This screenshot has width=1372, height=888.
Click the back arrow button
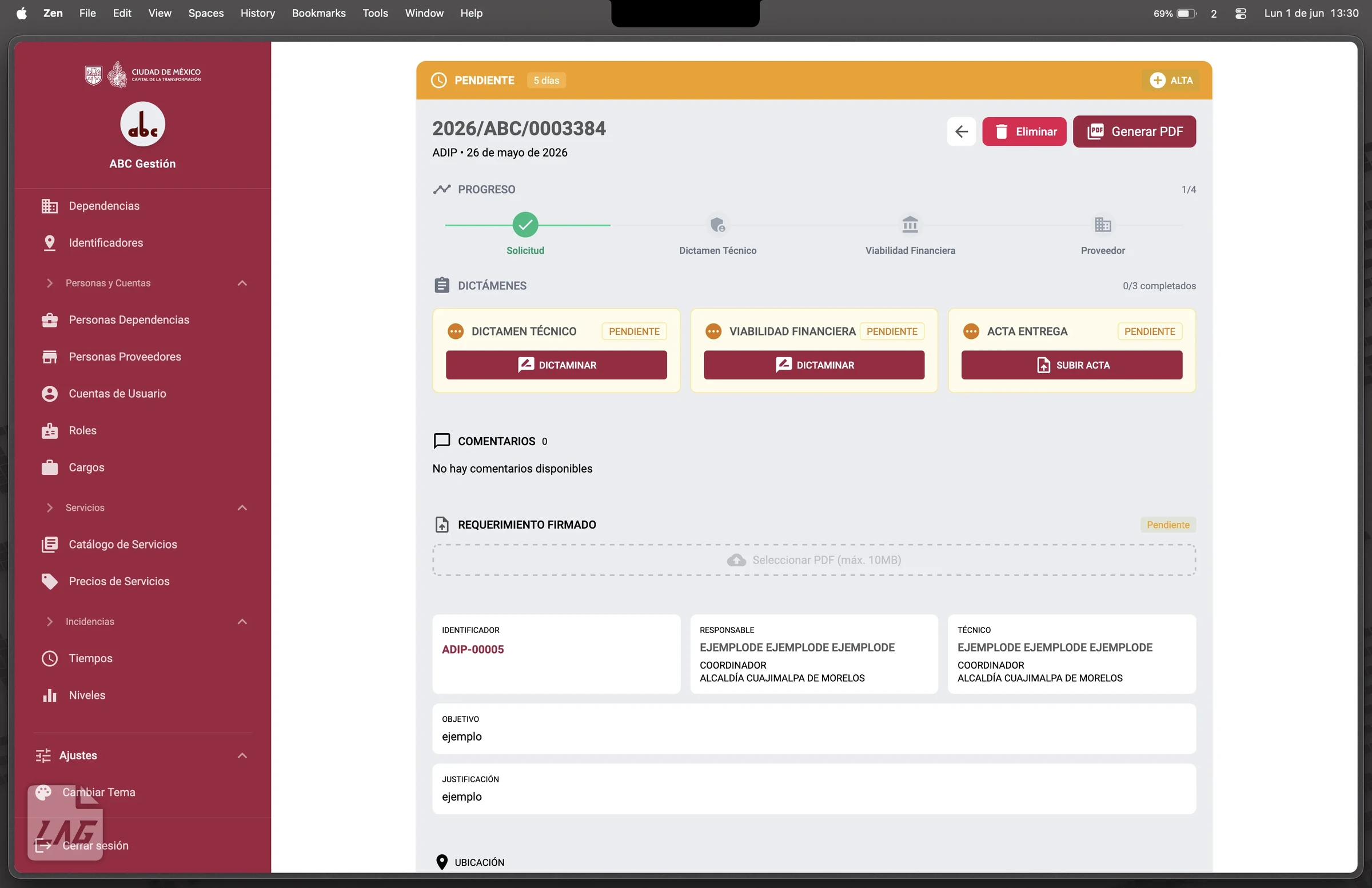point(961,132)
